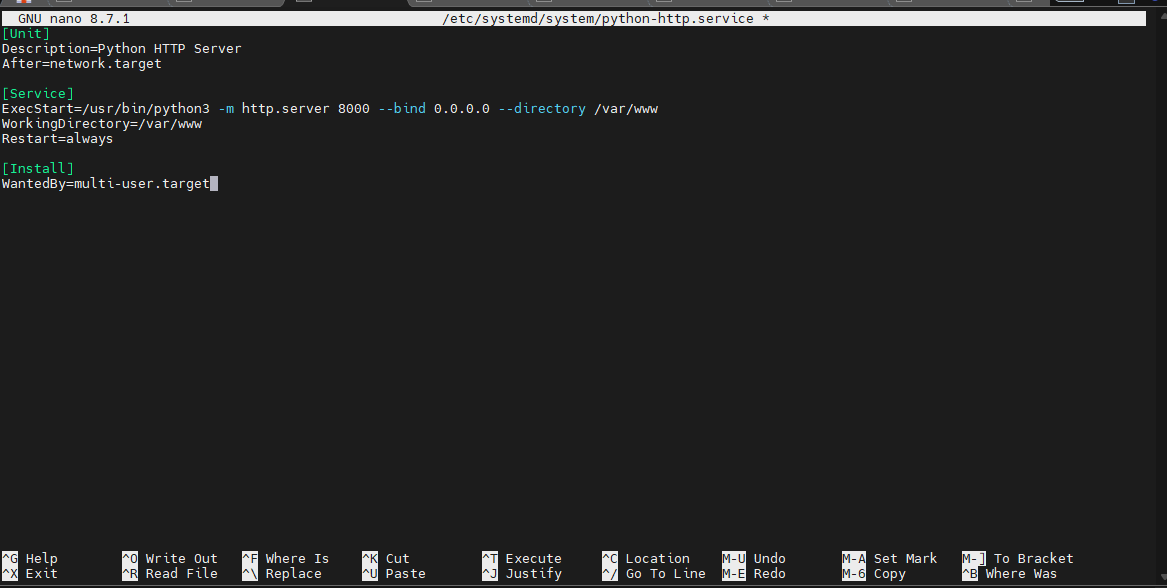Click the ^R Read File shortcut
Image resolution: width=1167 pixels, height=588 pixels.
[170, 573]
